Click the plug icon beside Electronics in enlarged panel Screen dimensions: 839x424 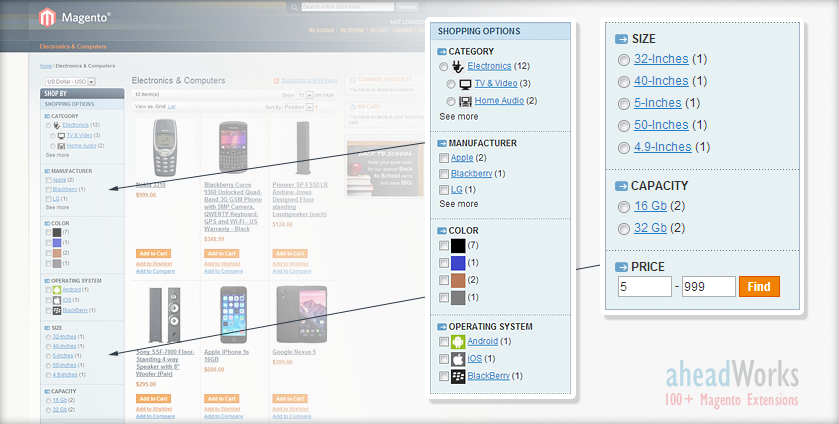457,66
